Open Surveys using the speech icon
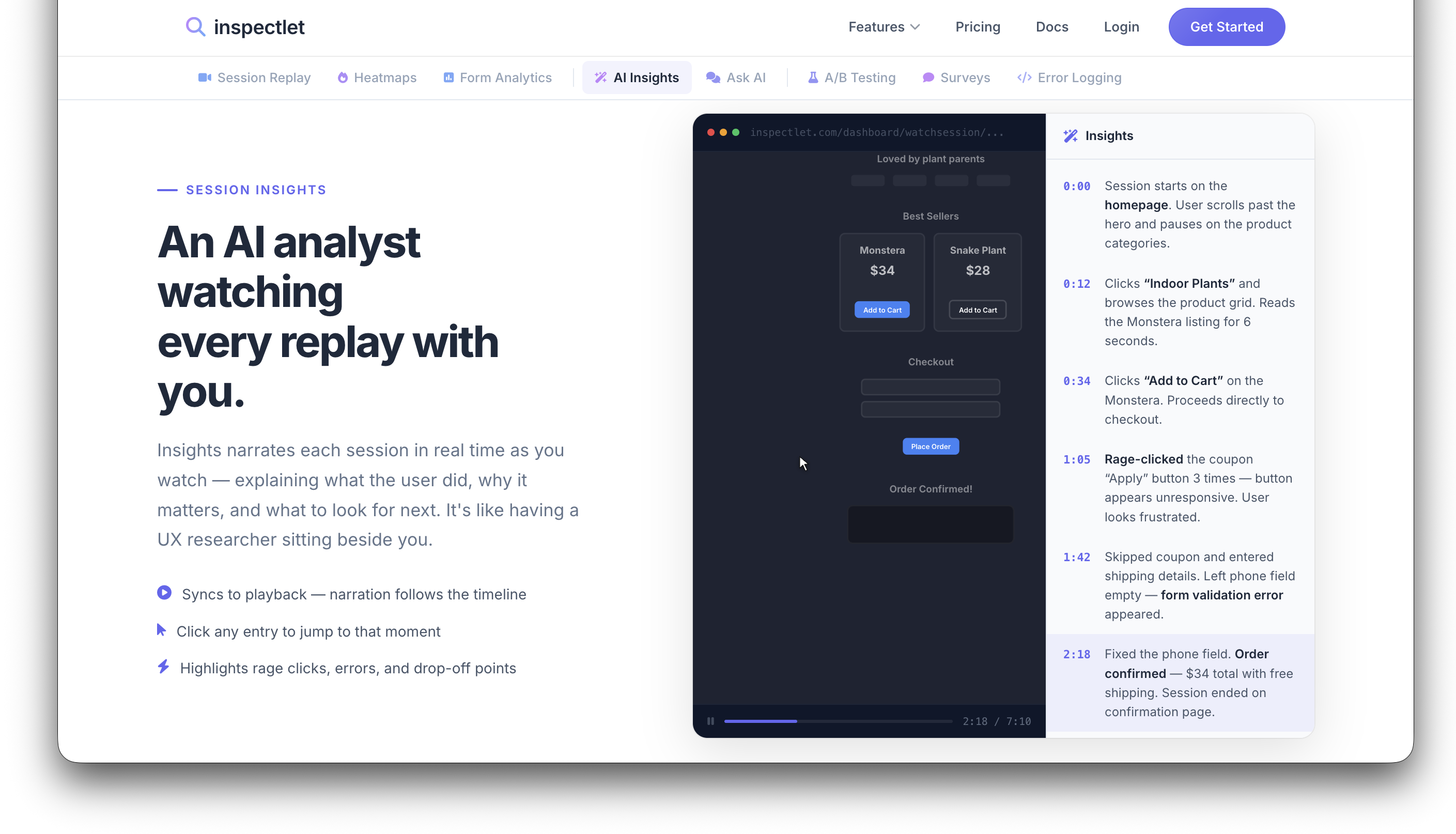 tap(928, 78)
